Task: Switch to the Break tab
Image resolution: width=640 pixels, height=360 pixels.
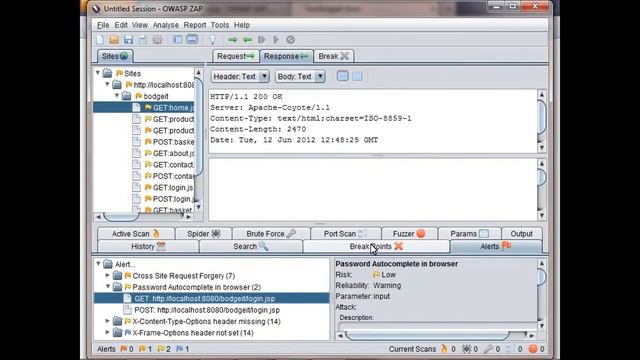Action: click(333, 56)
